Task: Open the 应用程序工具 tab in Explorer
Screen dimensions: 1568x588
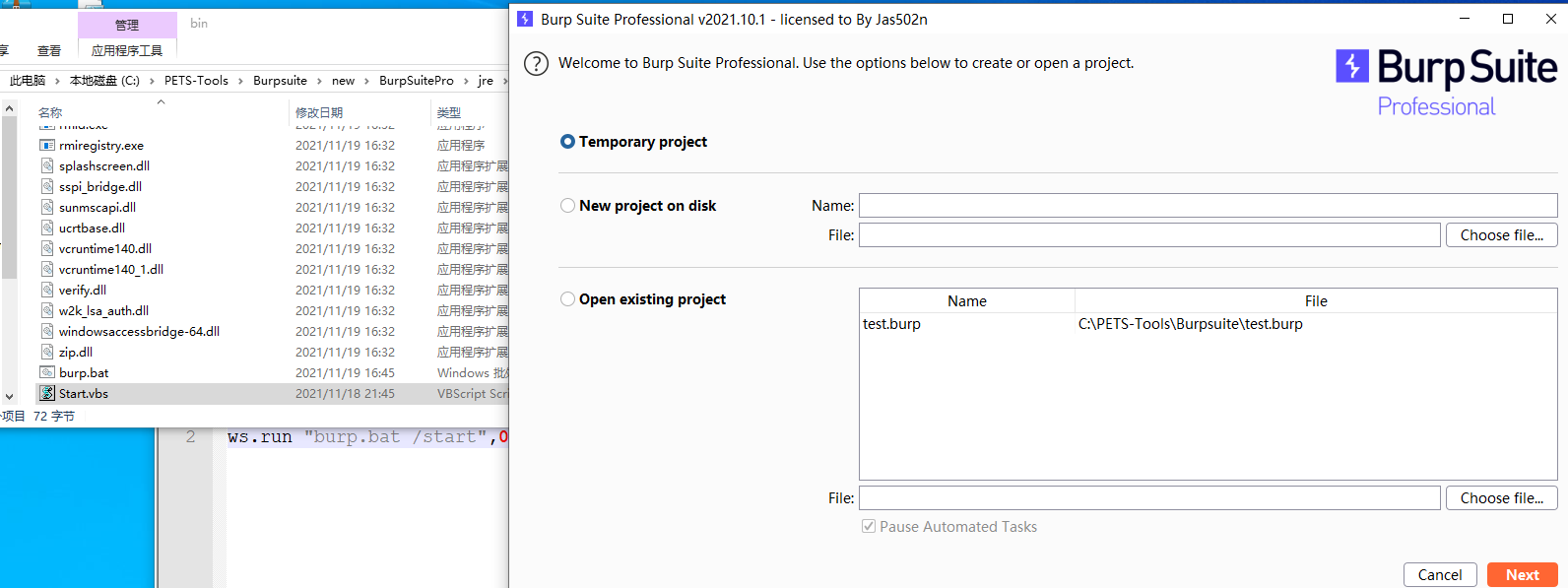Action: [x=127, y=50]
